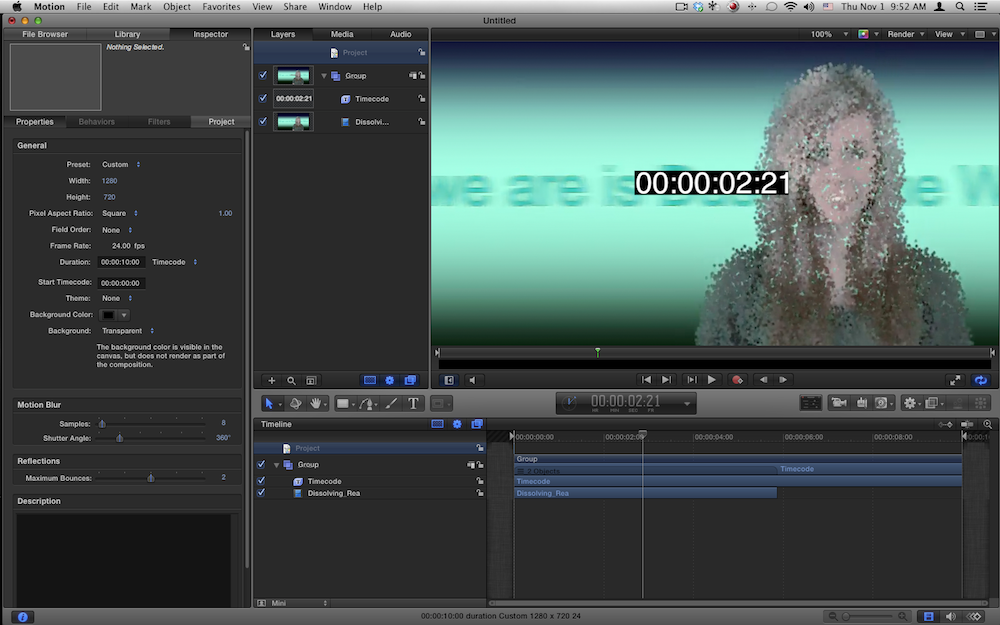Click the Dissolving_Rea clip in timeline

pos(645,493)
